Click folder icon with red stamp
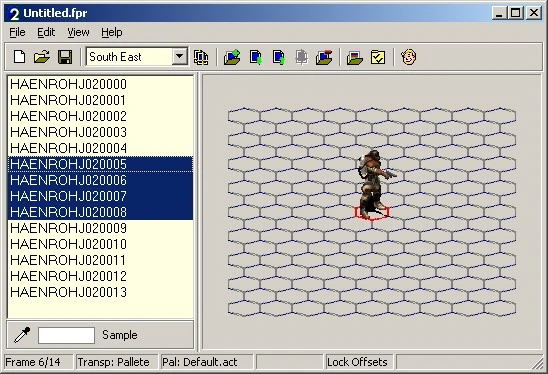The width and height of the screenshot is (548, 374). [x=324, y=57]
